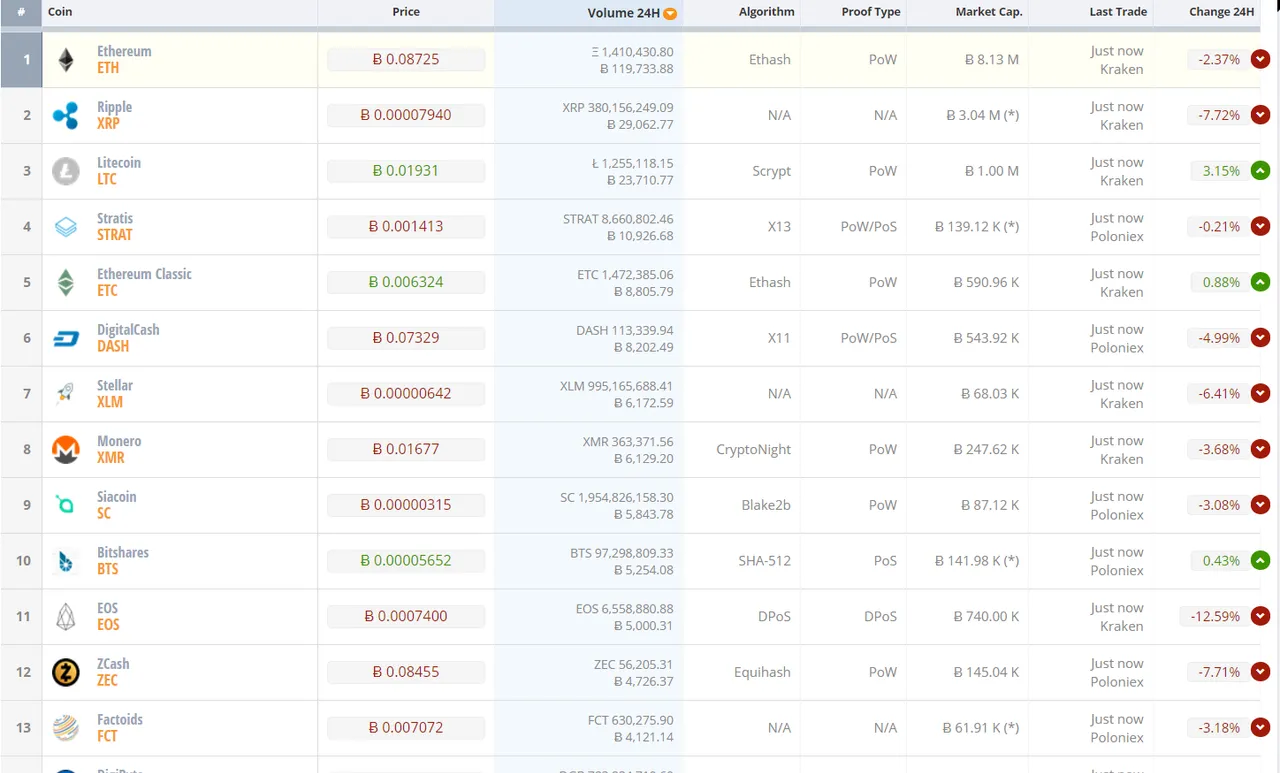Click the Siacoin logo icon
Viewport: 1280px width, 773px height.
pos(66,506)
